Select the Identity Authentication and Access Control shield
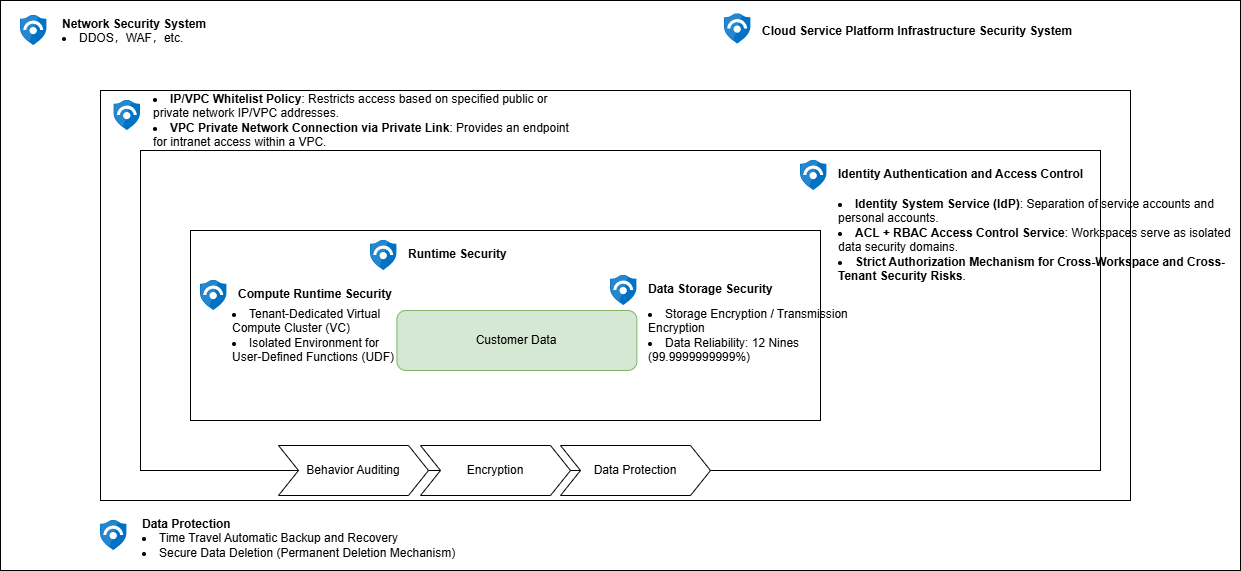 pos(813,175)
